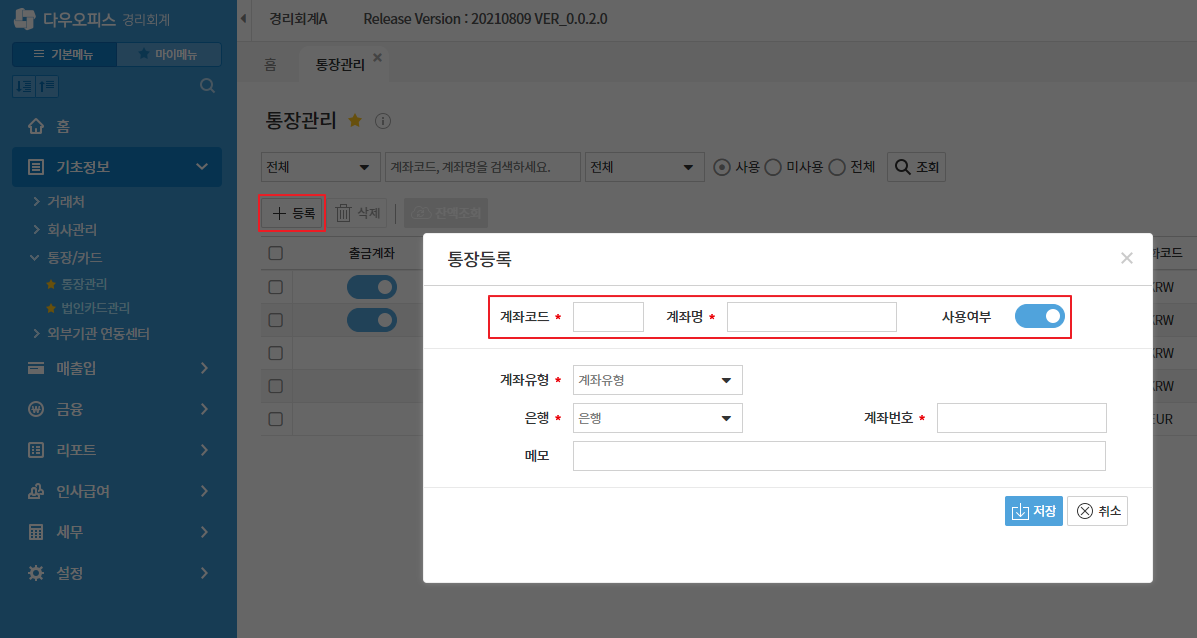The height and width of the screenshot is (638, 1197).
Task: Open 법인카드관리 in the sidebar
Action: [x=95, y=308]
